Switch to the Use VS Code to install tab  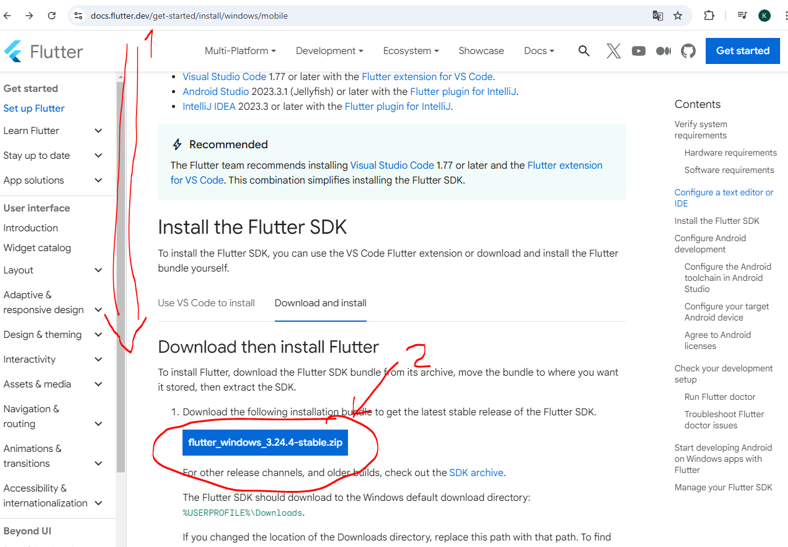[x=206, y=303]
